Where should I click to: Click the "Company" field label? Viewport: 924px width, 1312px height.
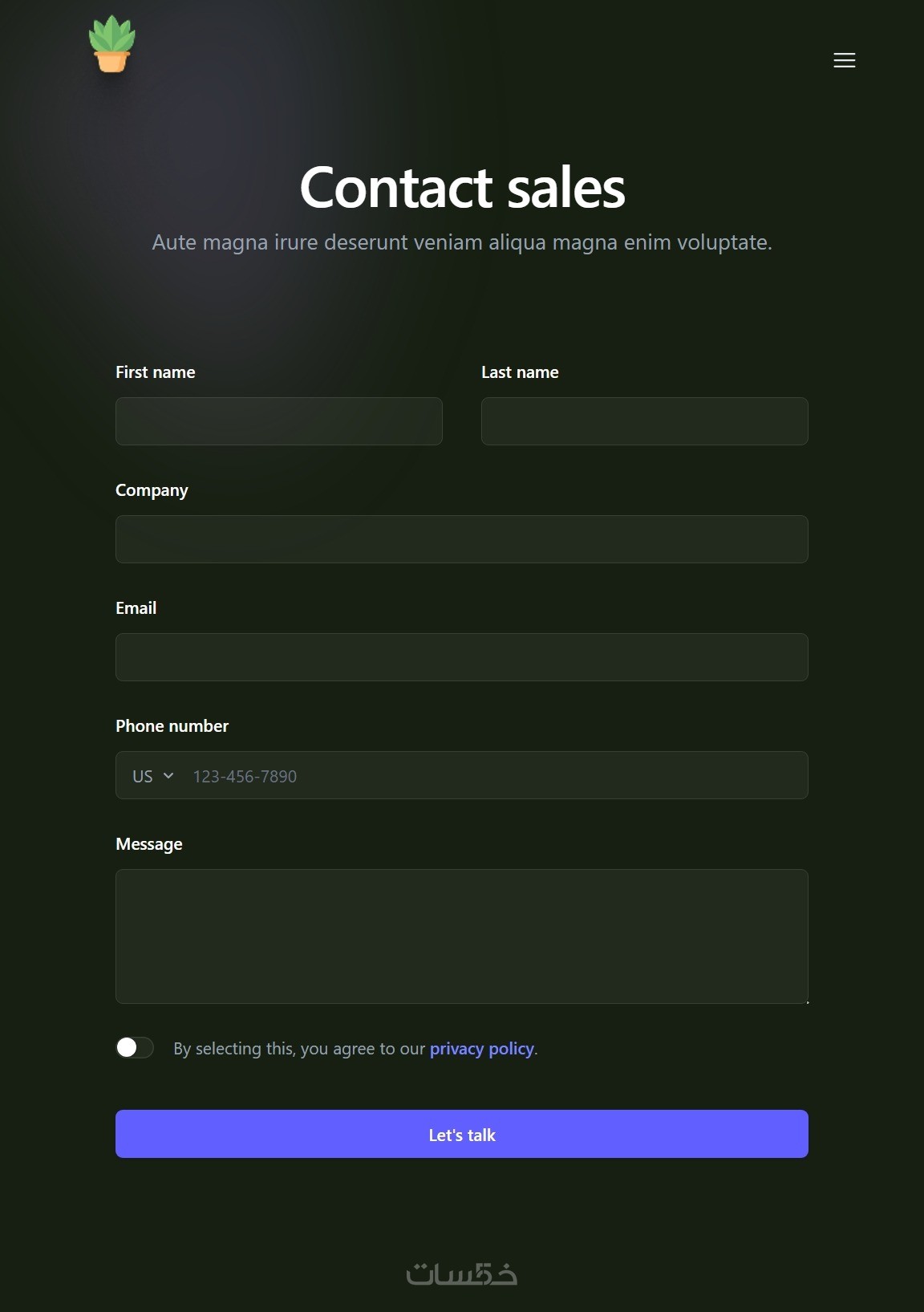click(152, 490)
